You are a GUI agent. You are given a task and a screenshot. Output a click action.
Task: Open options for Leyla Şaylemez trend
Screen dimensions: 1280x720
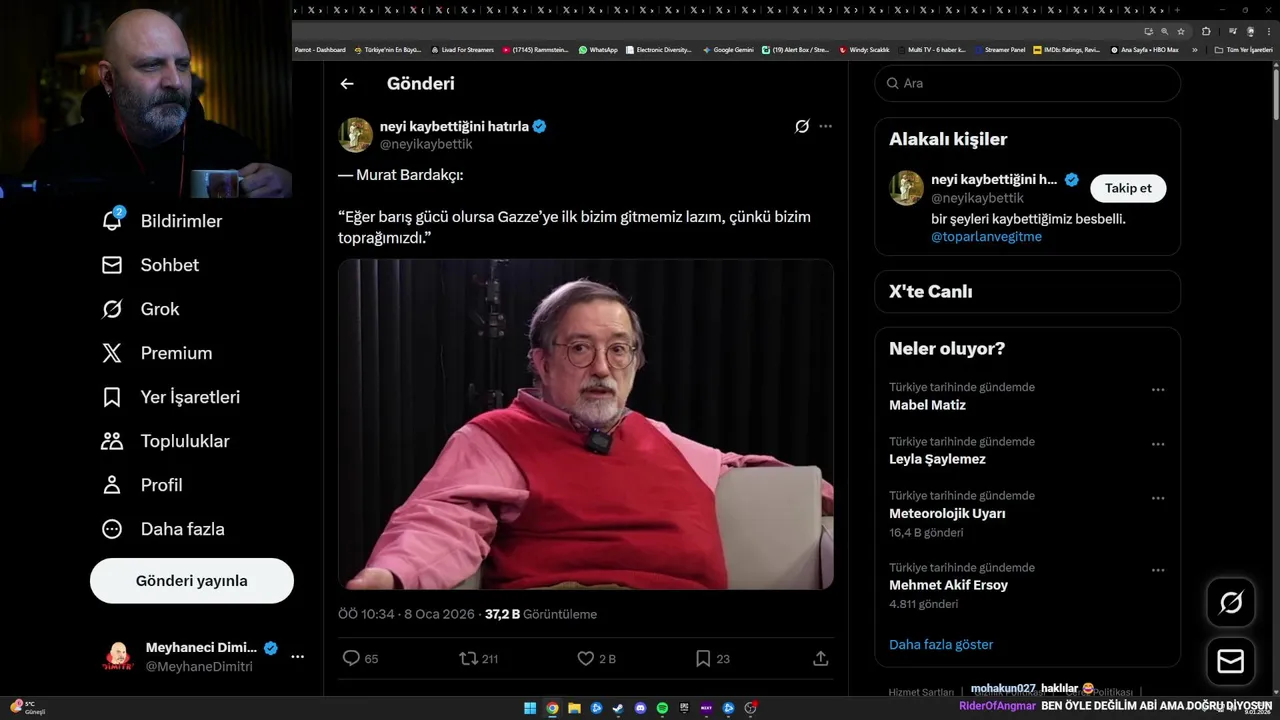click(x=1158, y=444)
